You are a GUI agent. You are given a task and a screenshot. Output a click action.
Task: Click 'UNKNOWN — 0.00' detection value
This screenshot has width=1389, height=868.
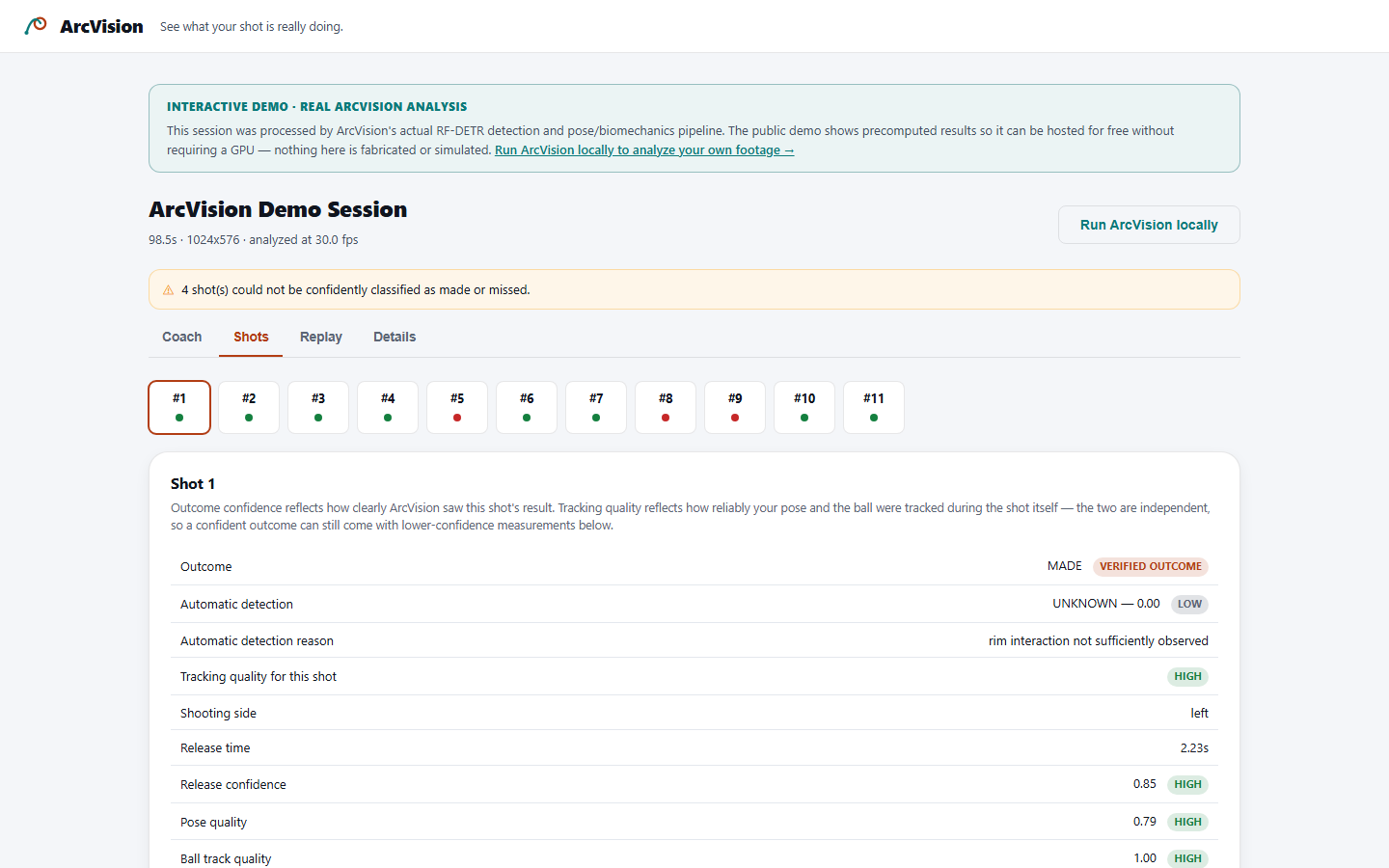click(x=1106, y=604)
